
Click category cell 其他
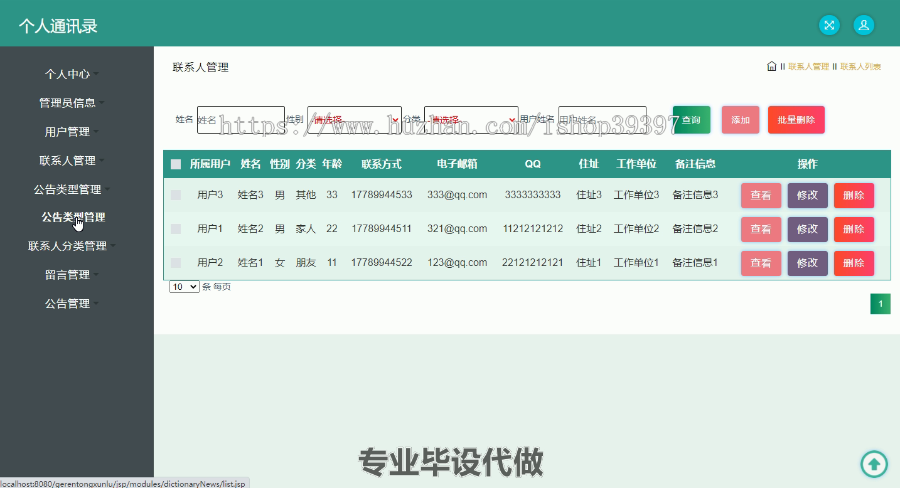pos(306,195)
